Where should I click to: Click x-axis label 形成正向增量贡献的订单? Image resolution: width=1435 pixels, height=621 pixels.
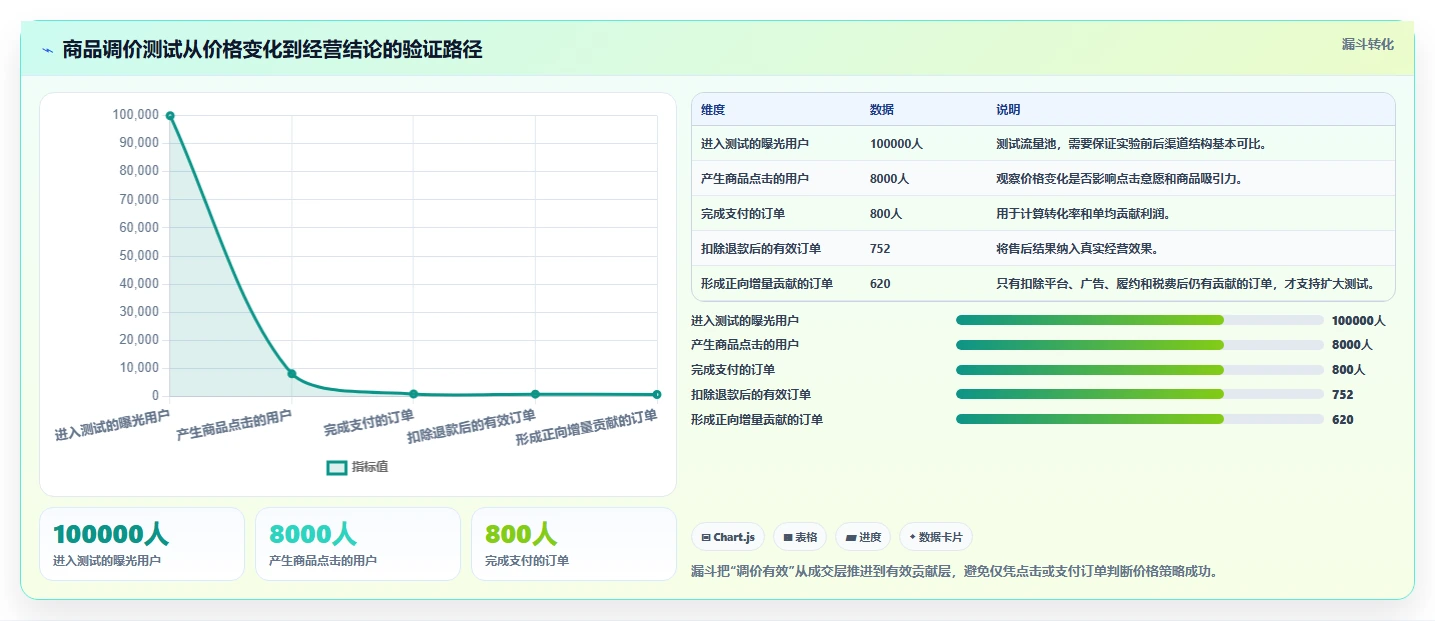(587, 429)
